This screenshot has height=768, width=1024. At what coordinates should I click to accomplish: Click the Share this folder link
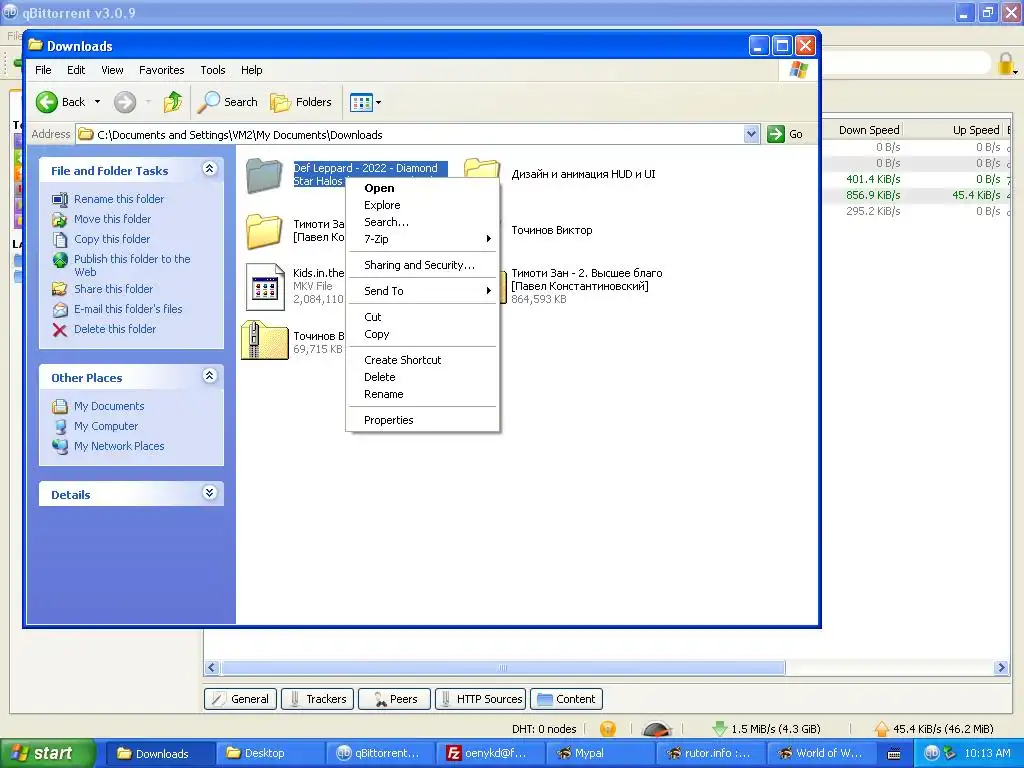113,289
